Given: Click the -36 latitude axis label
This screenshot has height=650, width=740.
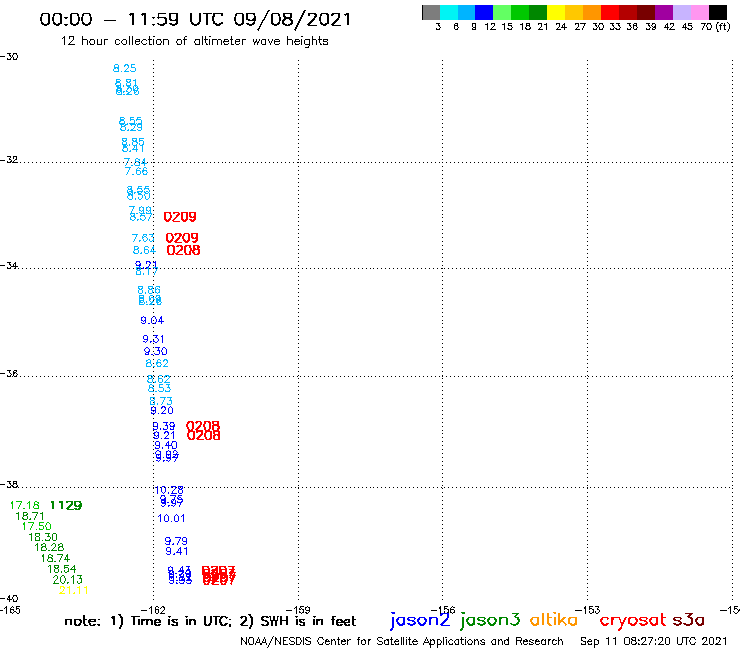Looking at the screenshot, I should [9, 373].
